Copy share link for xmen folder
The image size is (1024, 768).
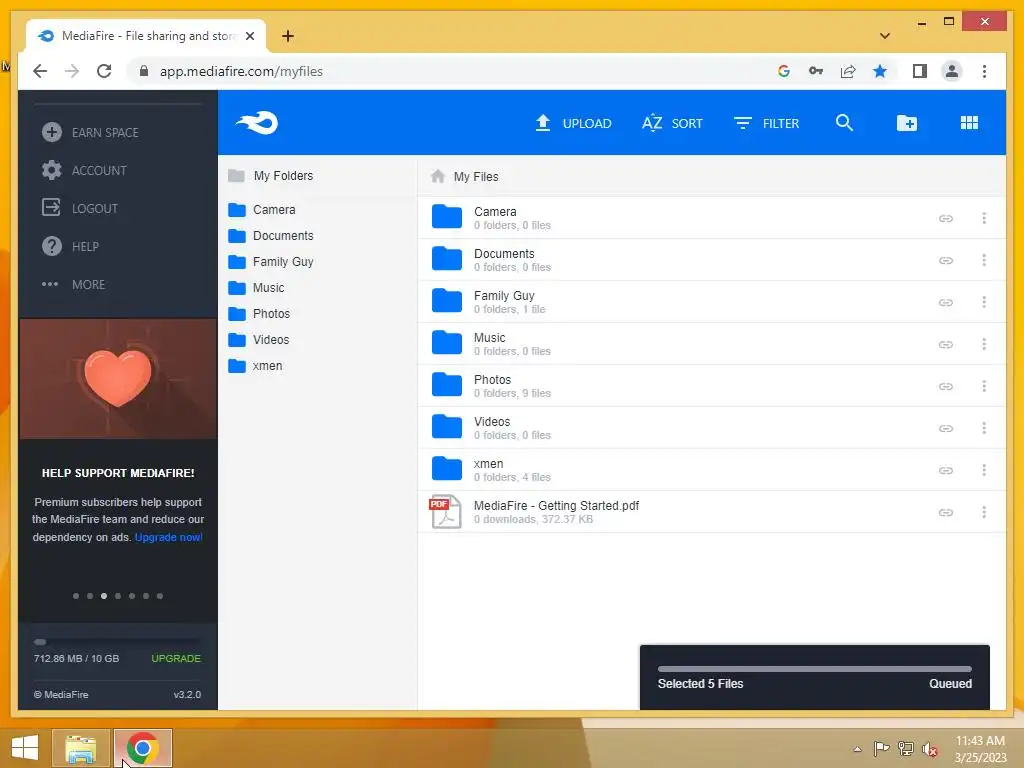click(946, 470)
